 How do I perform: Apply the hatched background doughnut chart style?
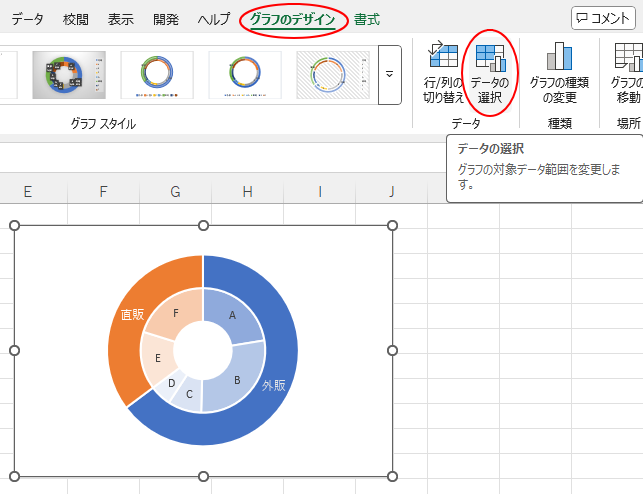coord(333,75)
